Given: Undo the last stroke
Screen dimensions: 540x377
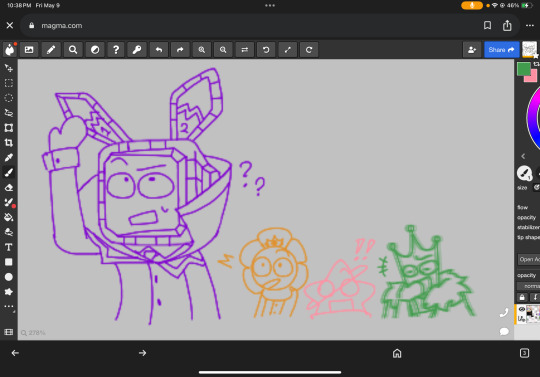Looking at the screenshot, I should coord(159,50).
